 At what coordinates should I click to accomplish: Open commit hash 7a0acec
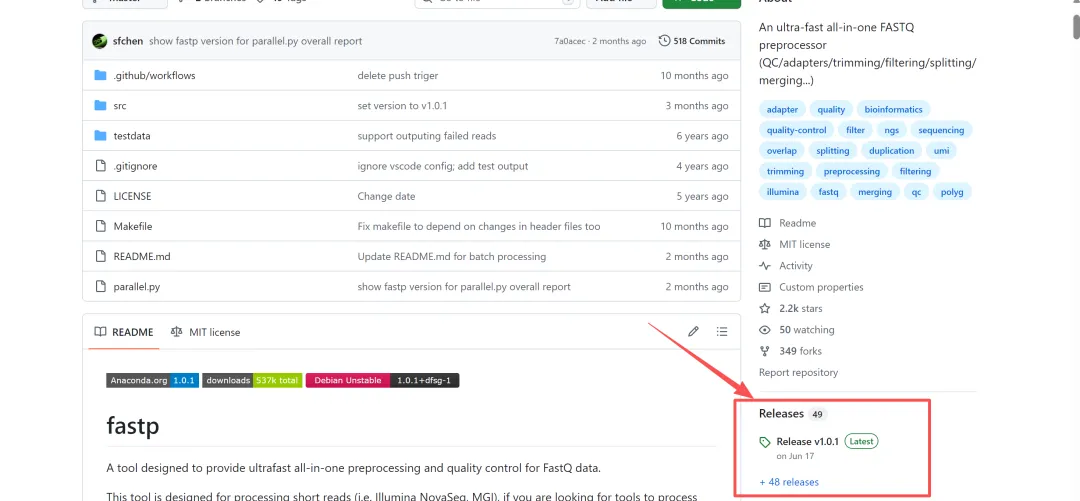pyautogui.click(x=570, y=41)
